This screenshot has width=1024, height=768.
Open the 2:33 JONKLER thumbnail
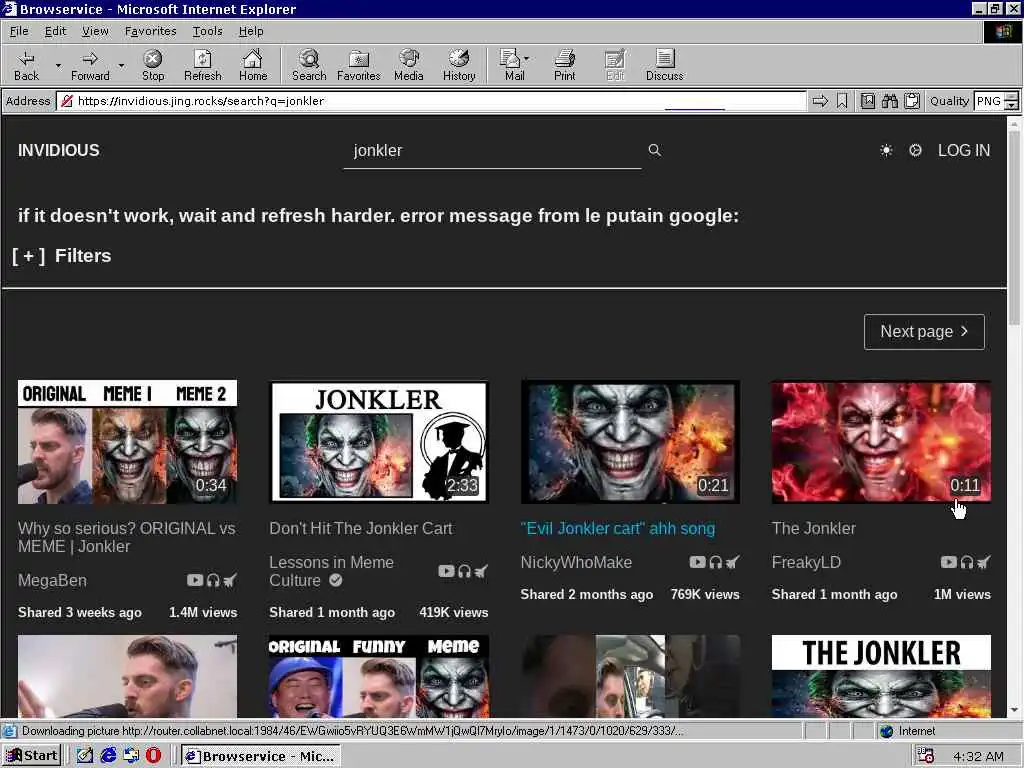coord(379,441)
